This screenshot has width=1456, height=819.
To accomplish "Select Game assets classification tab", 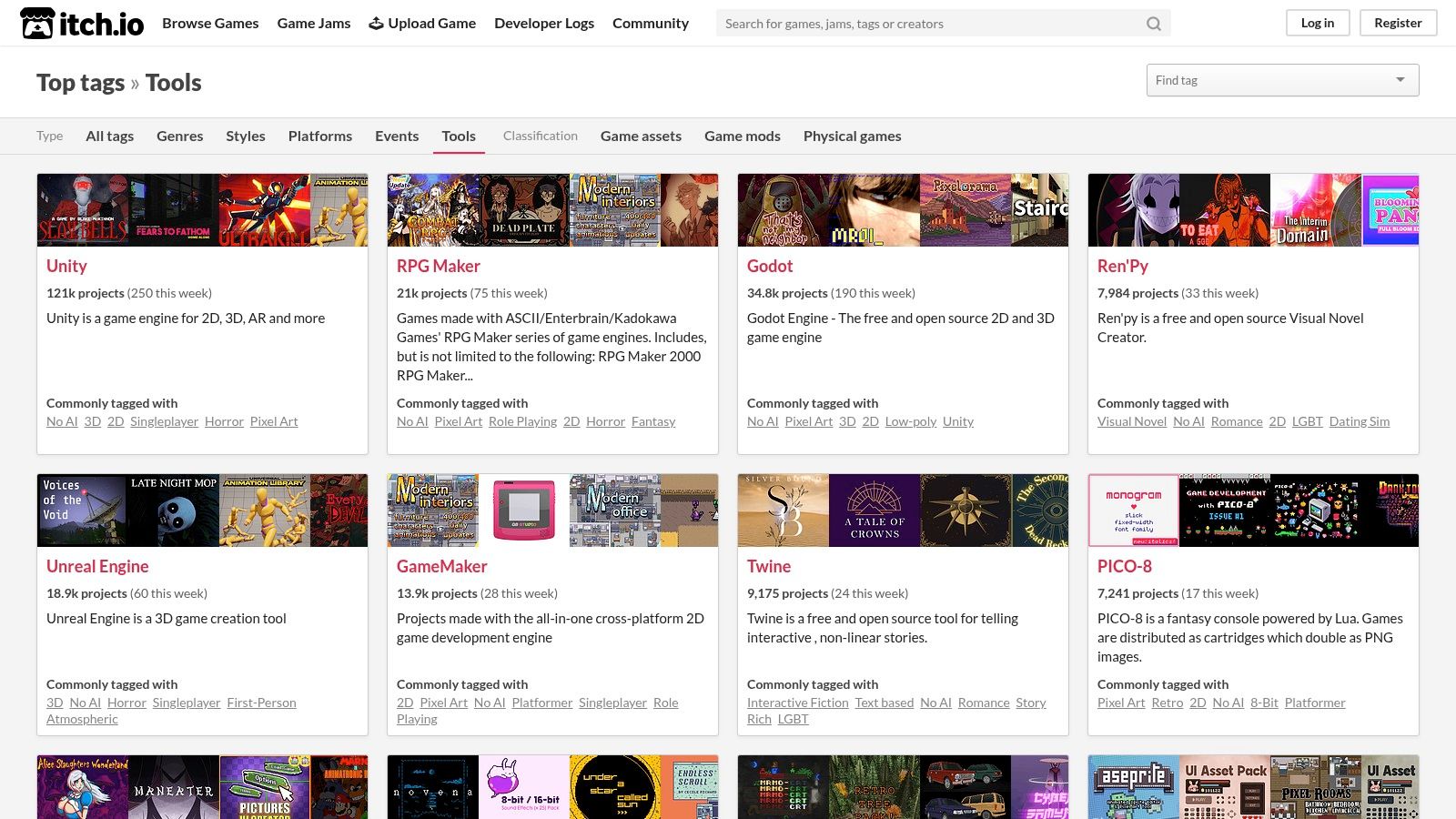I will click(x=641, y=136).
